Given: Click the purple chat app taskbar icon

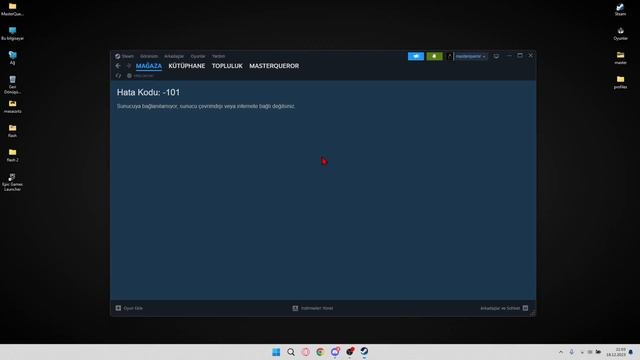Looking at the screenshot, I should (x=335, y=351).
